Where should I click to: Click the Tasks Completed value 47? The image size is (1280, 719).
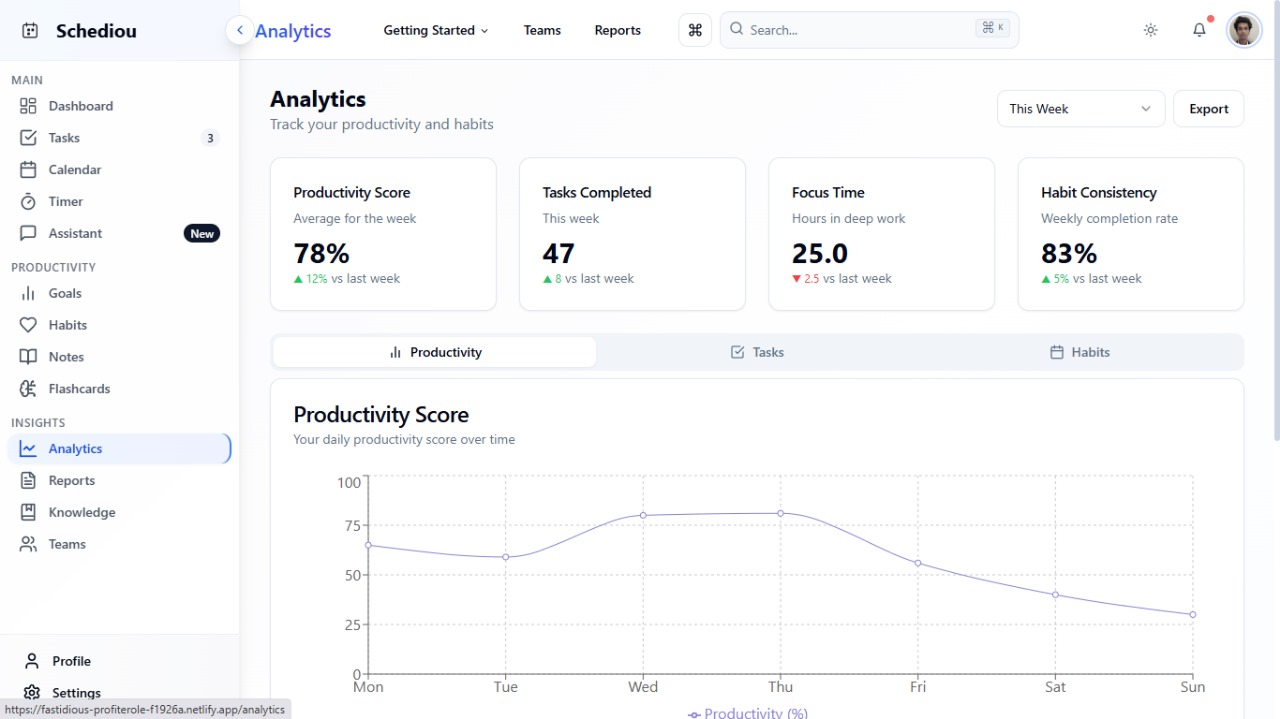tap(559, 253)
